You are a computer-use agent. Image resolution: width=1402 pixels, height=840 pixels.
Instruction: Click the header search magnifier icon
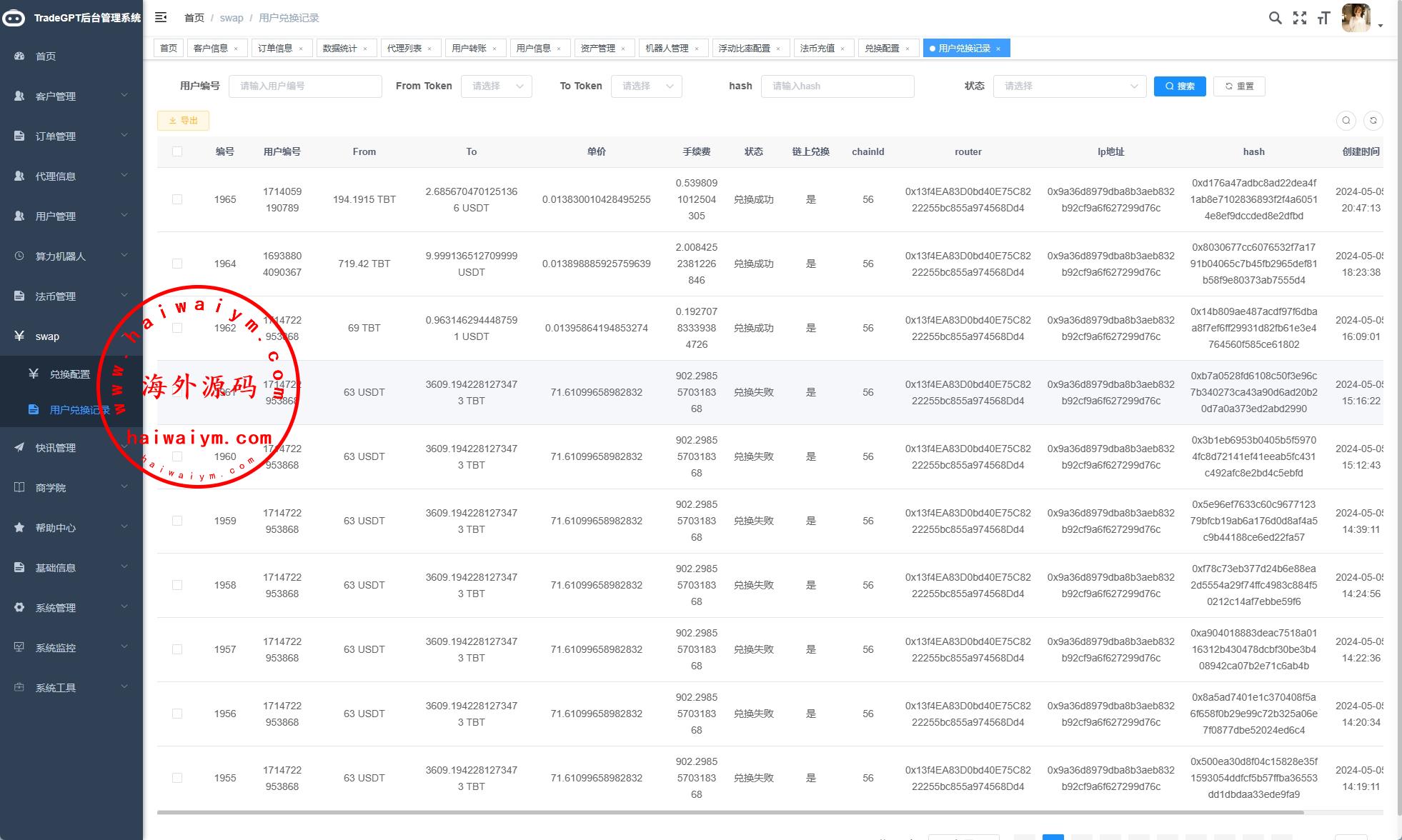pyautogui.click(x=1275, y=18)
